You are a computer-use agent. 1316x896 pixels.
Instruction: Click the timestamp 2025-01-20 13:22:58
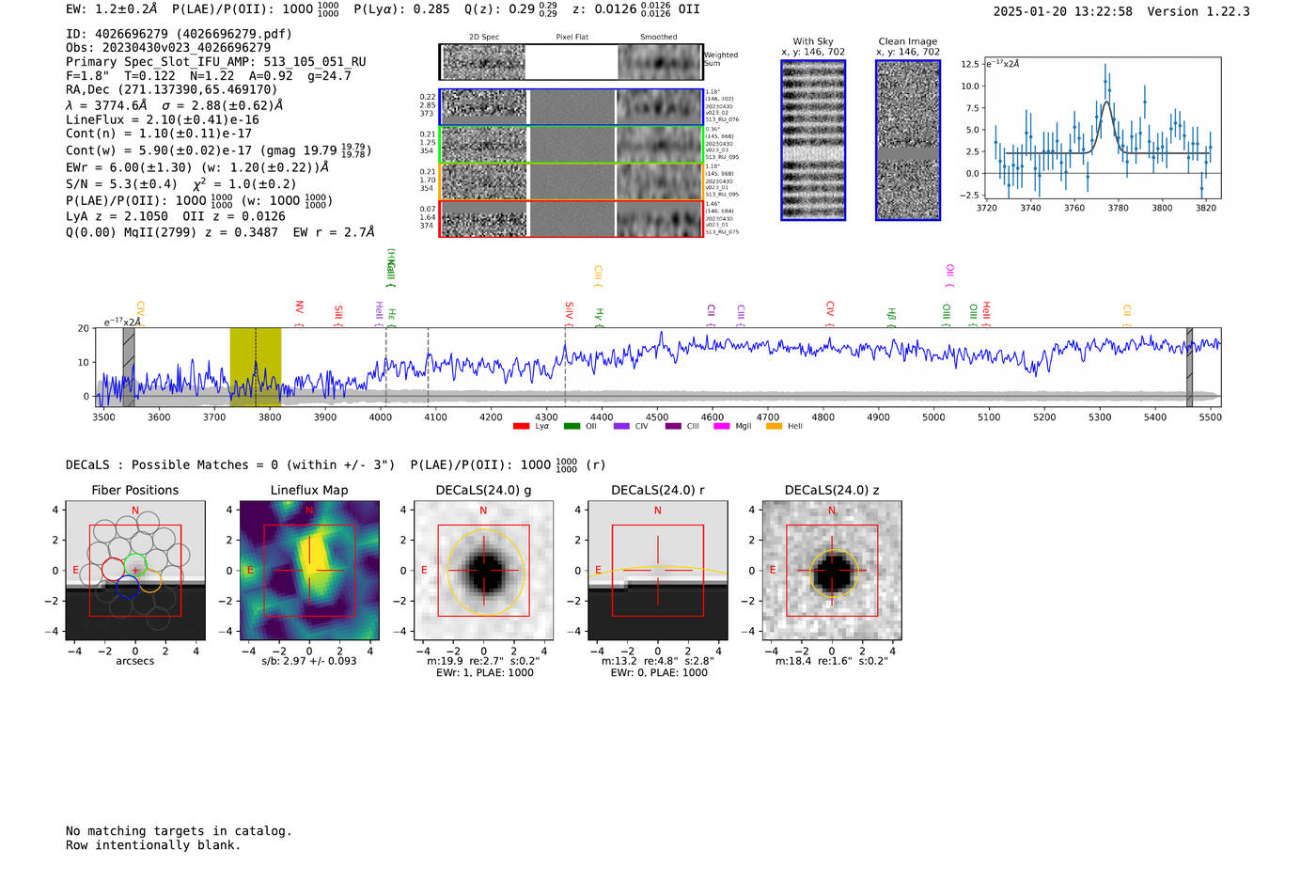tap(1063, 12)
